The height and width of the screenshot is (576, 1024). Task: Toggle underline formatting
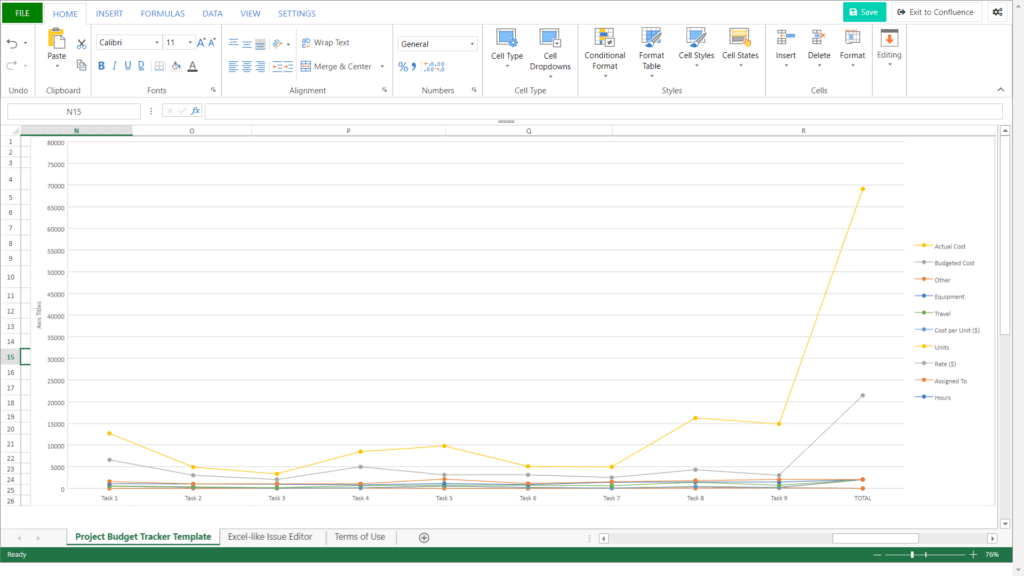[x=127, y=66]
